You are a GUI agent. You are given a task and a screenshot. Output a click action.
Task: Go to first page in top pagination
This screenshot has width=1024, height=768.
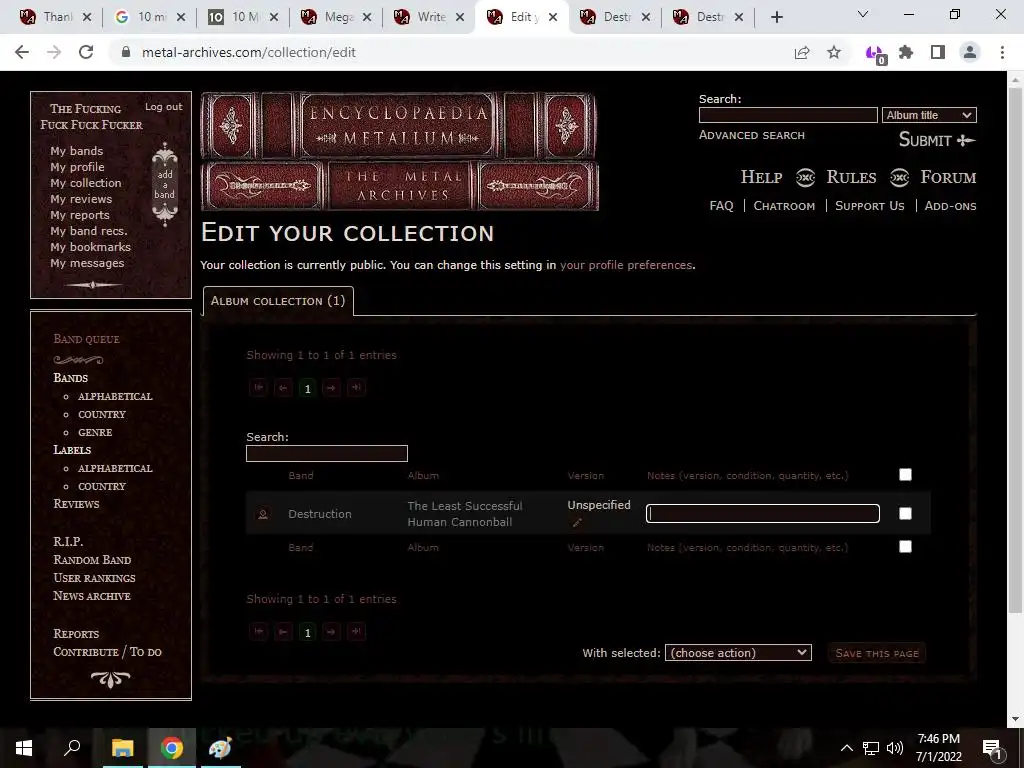(259, 388)
